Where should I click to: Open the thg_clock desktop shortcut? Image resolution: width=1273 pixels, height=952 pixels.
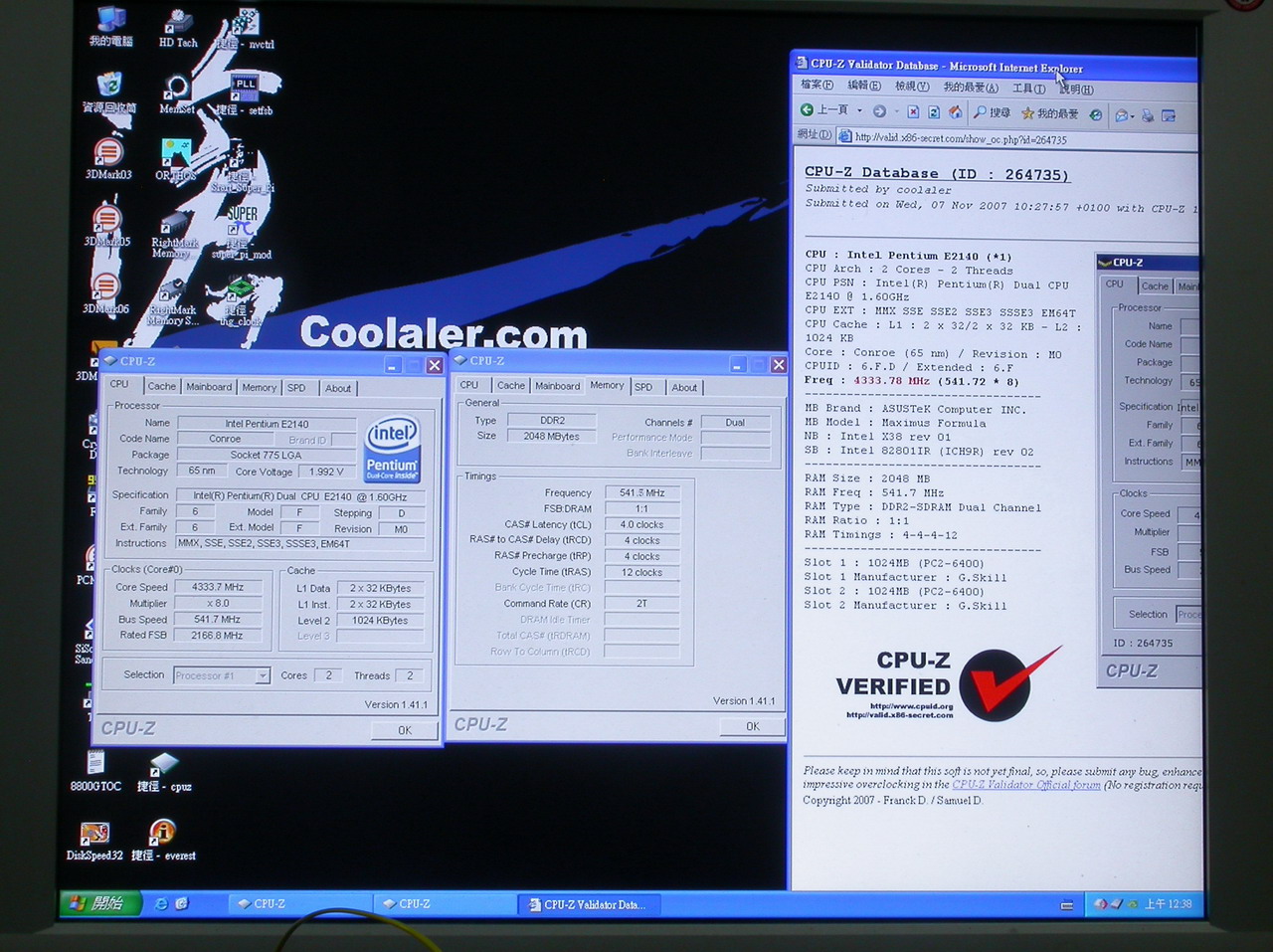pyautogui.click(x=240, y=301)
